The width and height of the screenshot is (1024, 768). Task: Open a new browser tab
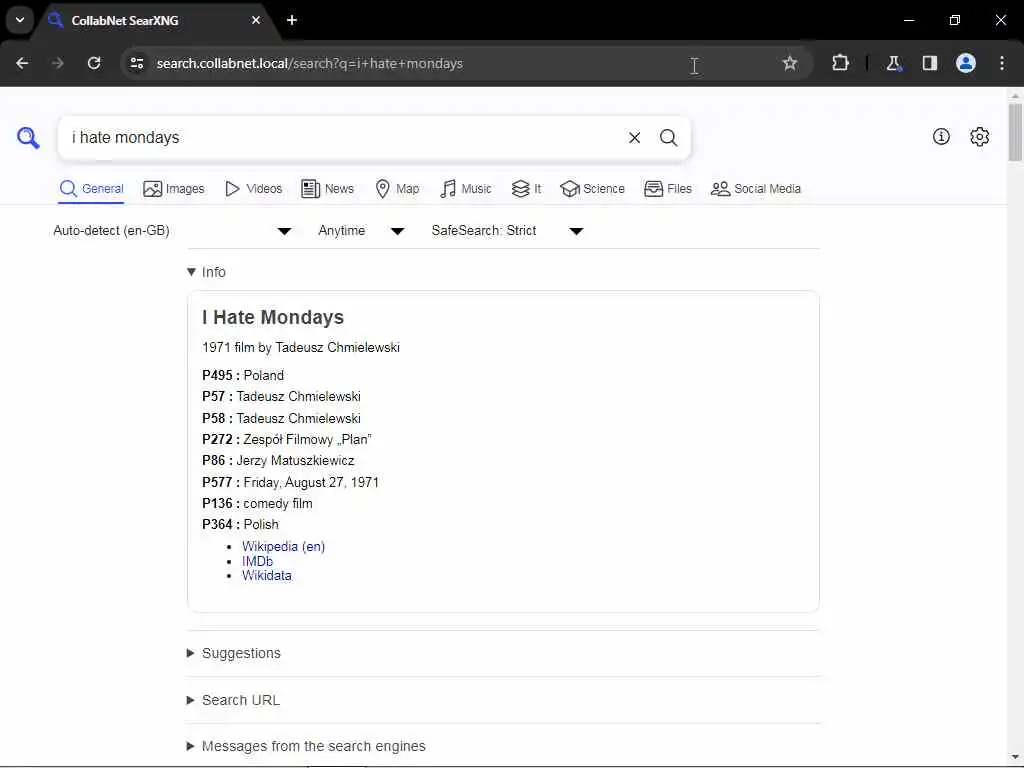[x=292, y=20]
